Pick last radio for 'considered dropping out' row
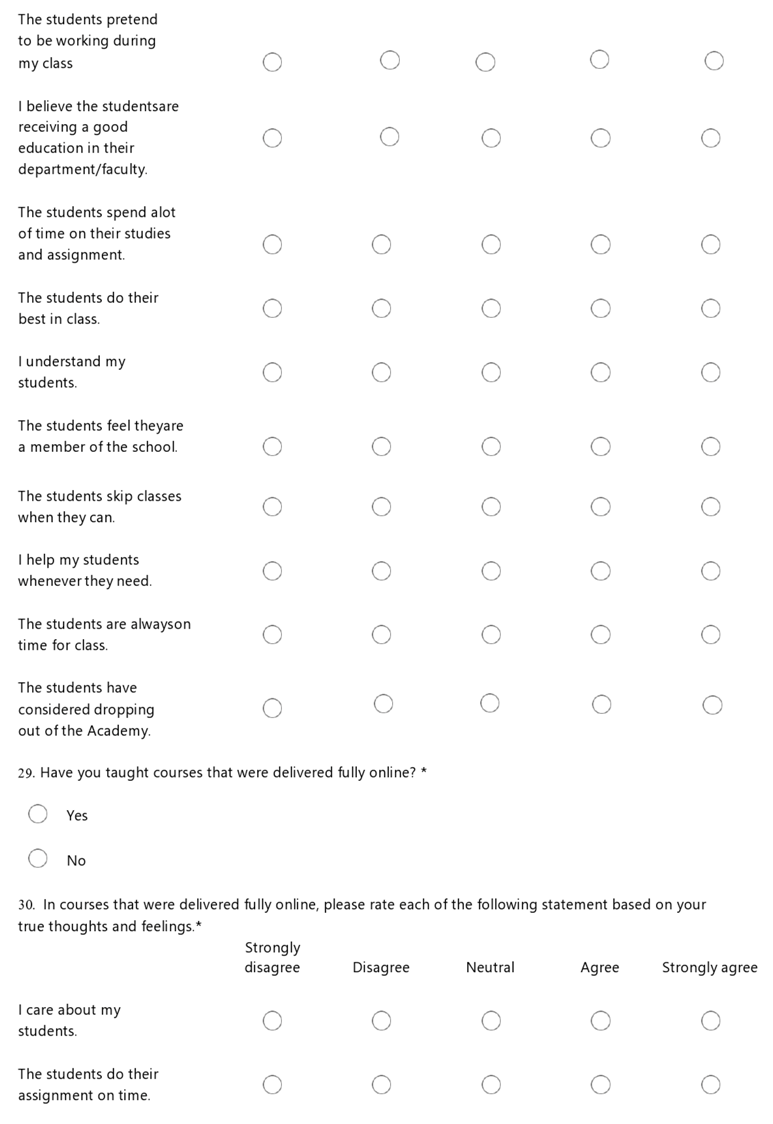 712,705
